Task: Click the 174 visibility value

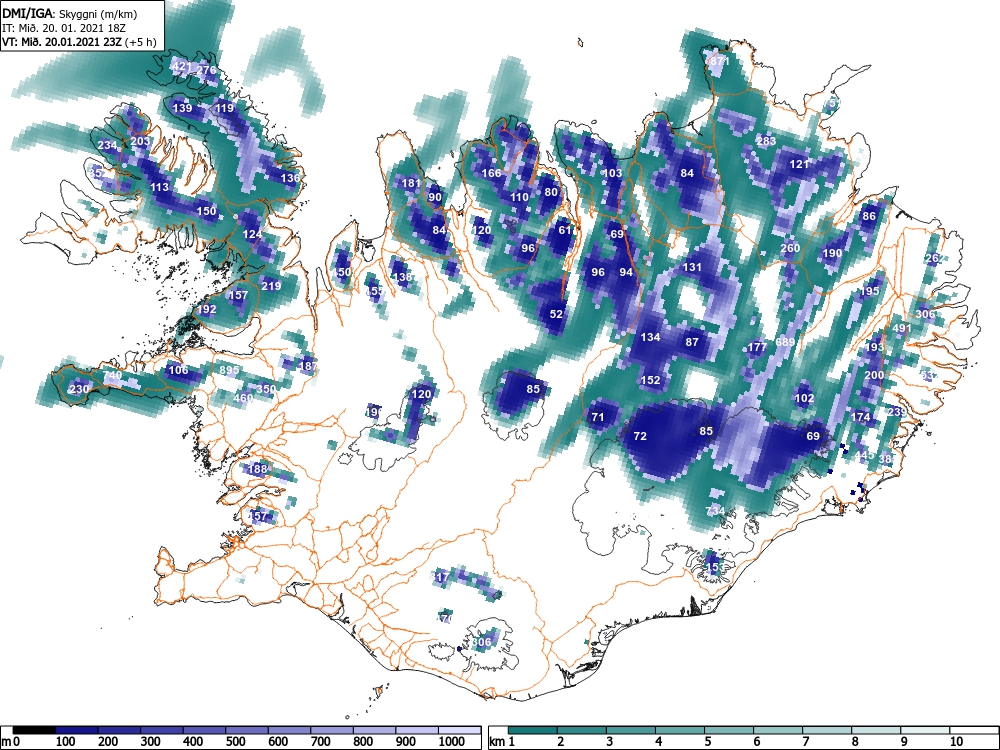Action: (x=860, y=417)
